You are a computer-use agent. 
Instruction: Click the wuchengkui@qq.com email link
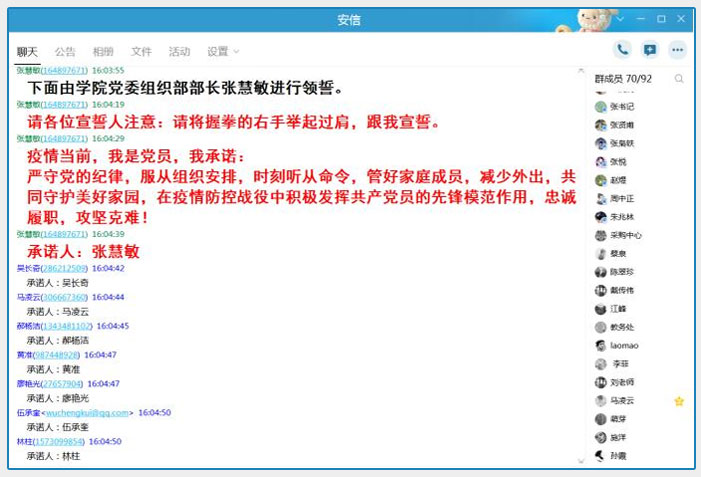click(x=89, y=413)
